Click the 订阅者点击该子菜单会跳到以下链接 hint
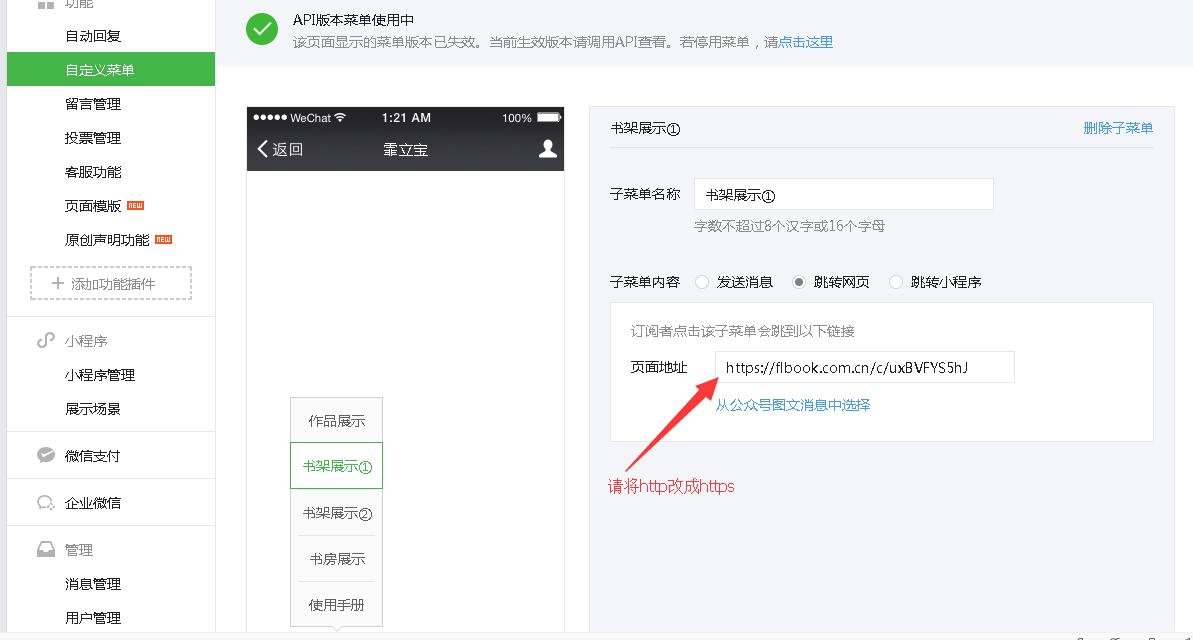This screenshot has height=640, width=1193. (x=743, y=331)
